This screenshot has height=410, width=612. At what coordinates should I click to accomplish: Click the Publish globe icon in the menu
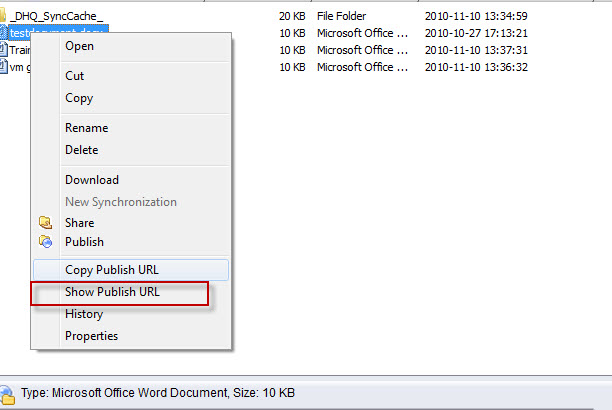point(45,242)
